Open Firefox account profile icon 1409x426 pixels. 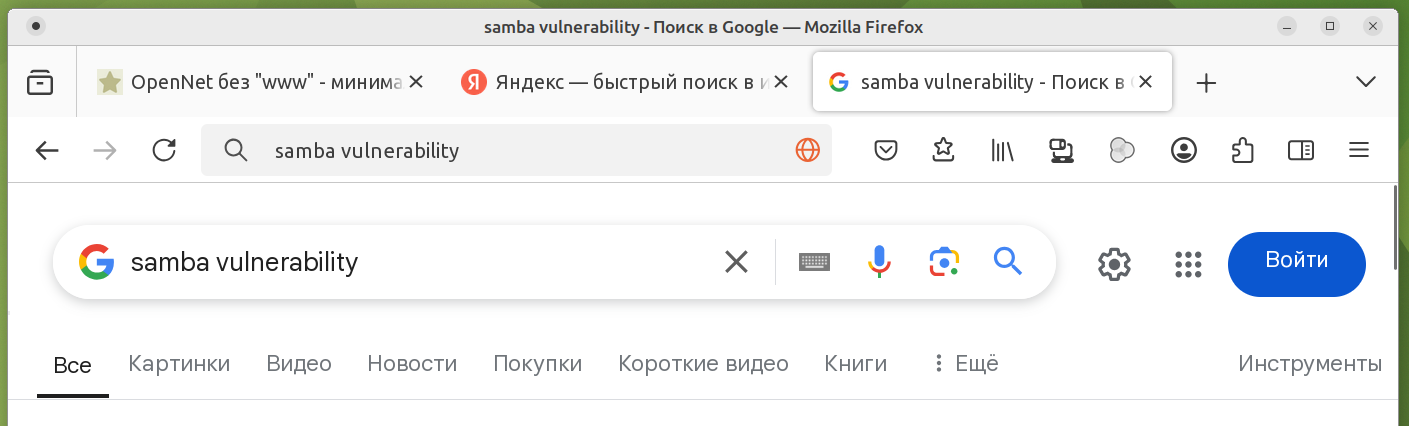tap(1183, 151)
